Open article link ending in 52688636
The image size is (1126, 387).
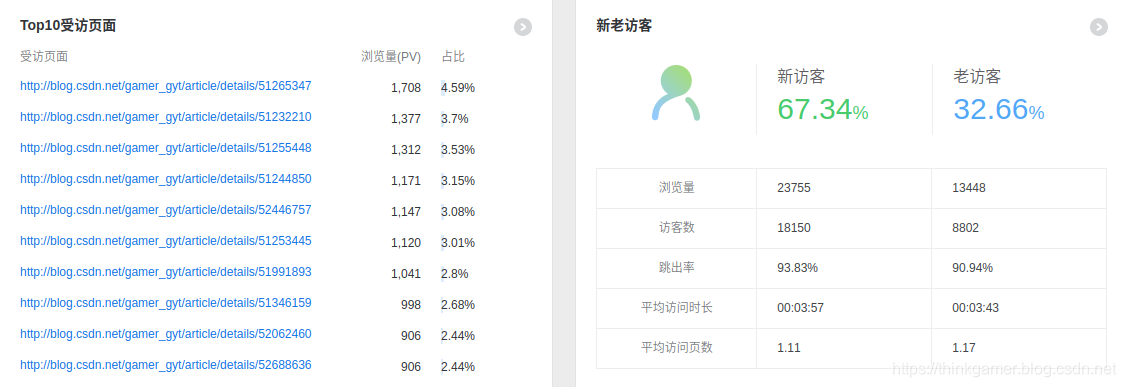click(x=166, y=365)
